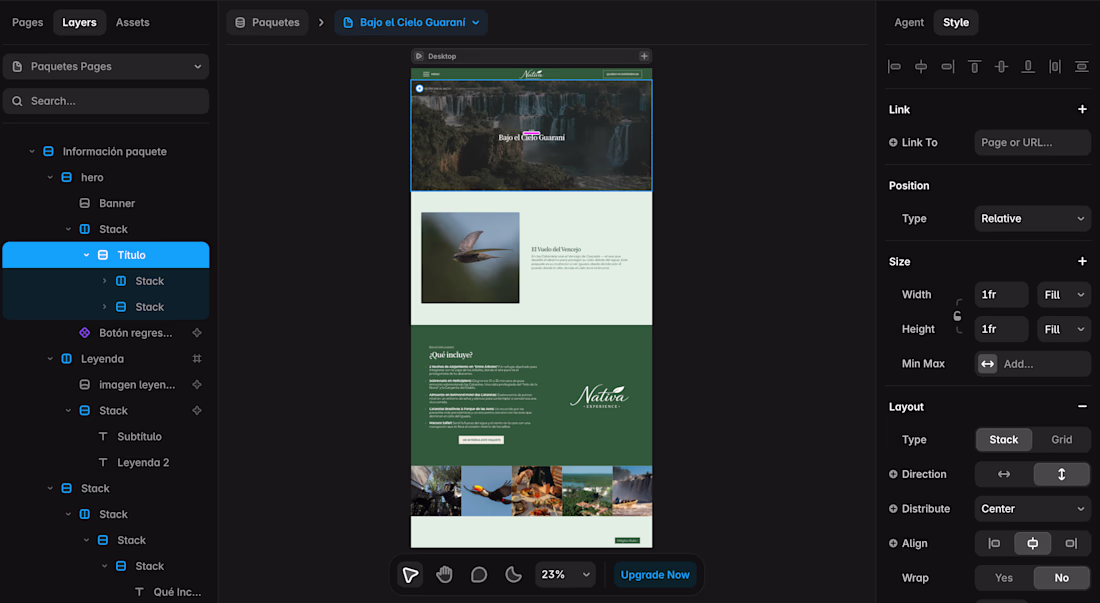Select the comment bubble tool
This screenshot has width=1100, height=603.
tap(479, 575)
